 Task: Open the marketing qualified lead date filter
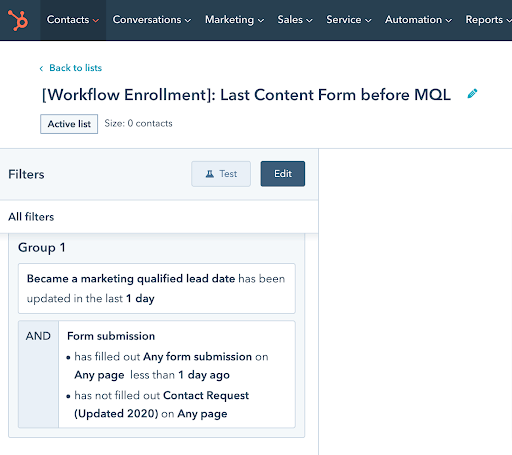click(x=157, y=288)
